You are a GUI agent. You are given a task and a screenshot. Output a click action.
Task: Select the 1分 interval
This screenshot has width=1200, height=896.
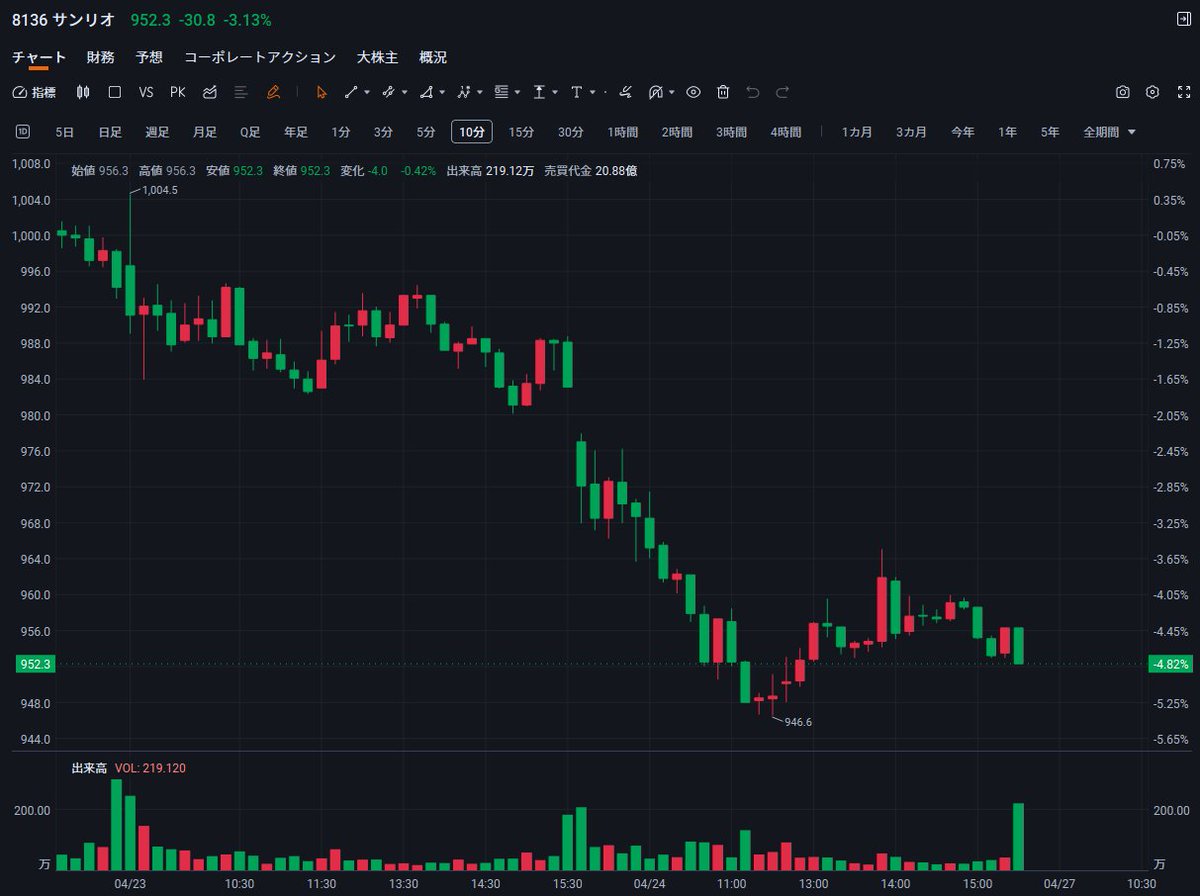coord(341,132)
